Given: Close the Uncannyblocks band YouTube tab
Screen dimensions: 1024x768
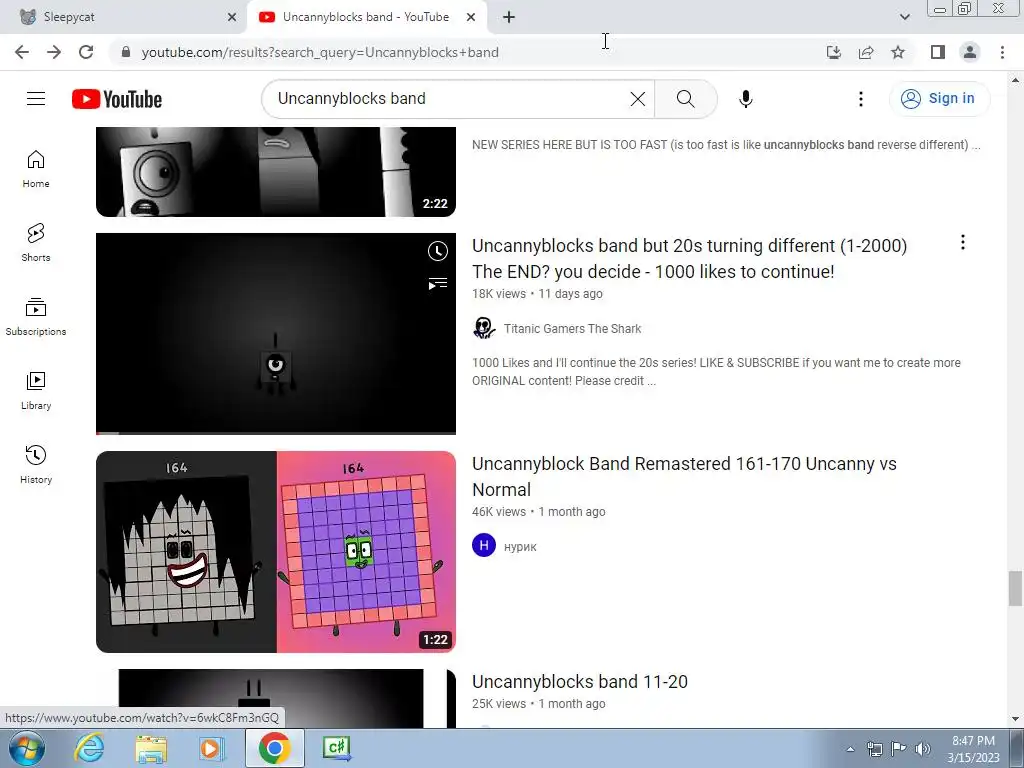Looking at the screenshot, I should 471,17.
